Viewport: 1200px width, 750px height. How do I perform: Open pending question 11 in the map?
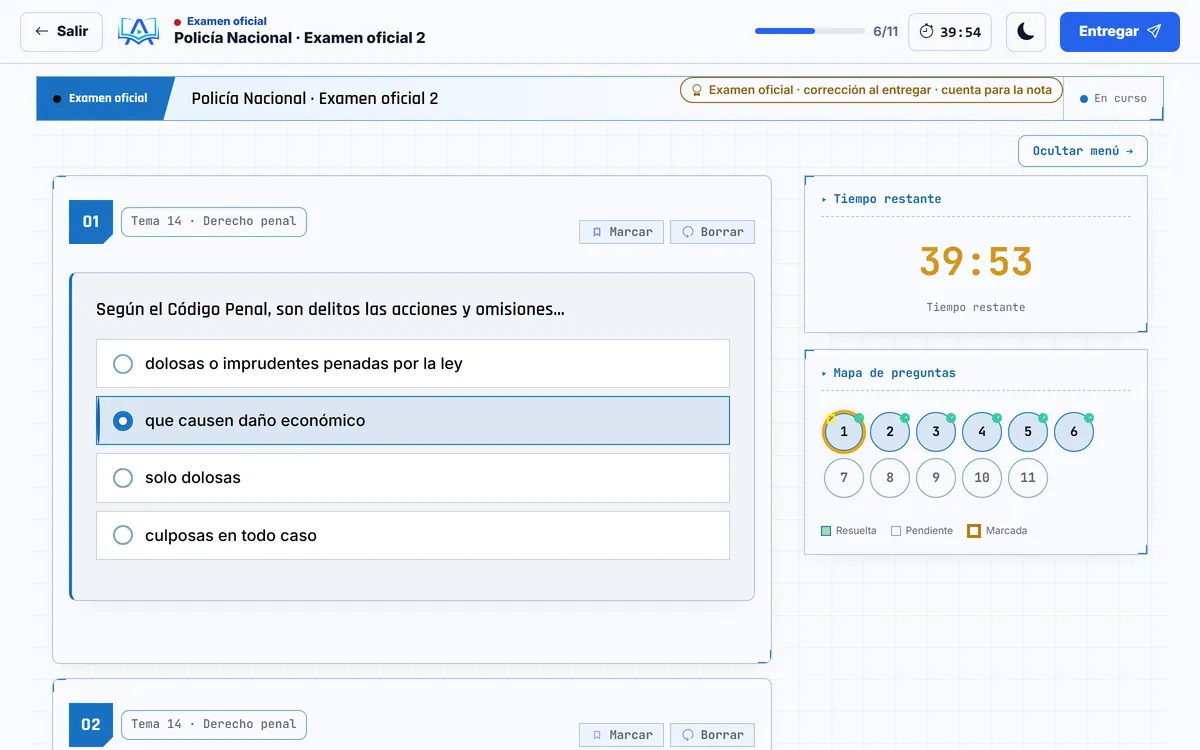coord(1028,478)
